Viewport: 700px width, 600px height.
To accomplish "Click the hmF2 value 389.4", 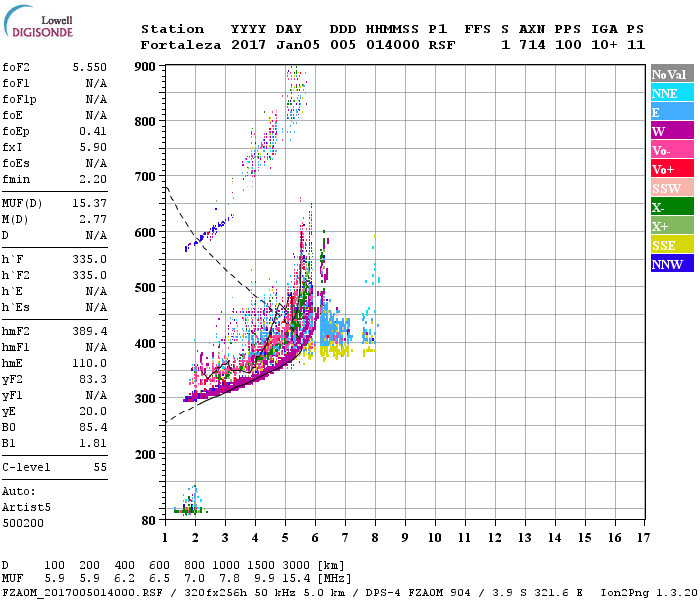I will point(90,332).
